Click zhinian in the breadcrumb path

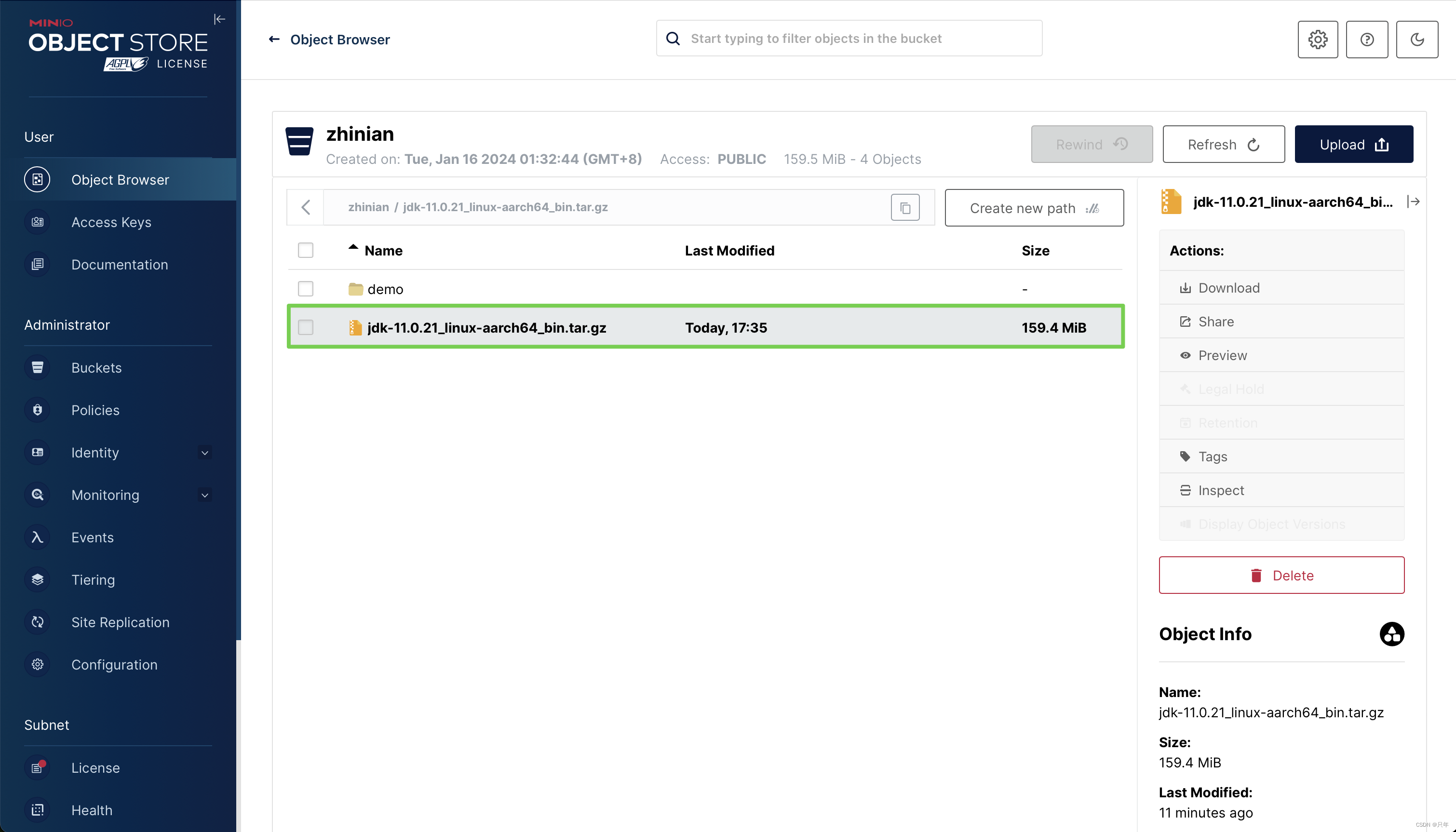click(368, 207)
